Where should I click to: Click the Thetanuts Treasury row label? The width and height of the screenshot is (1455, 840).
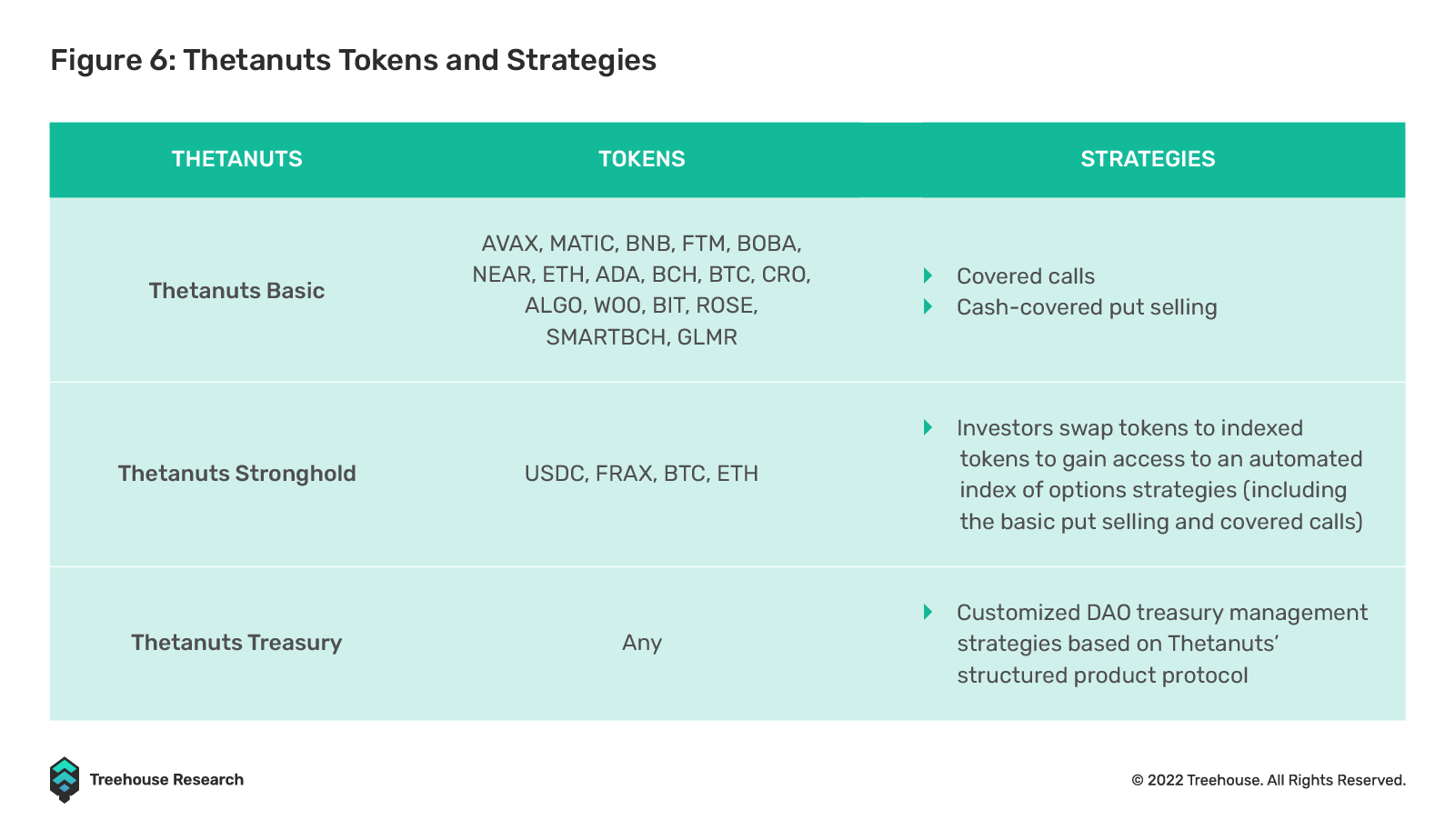click(x=236, y=643)
